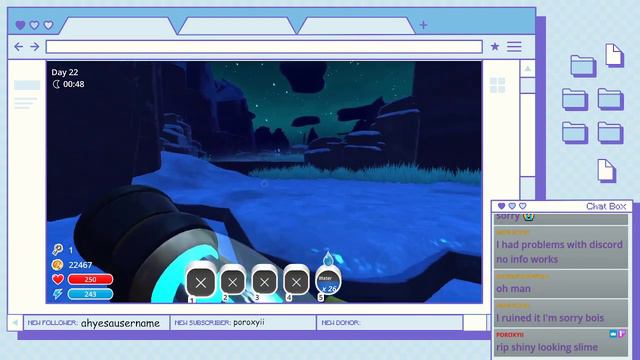Click the POROXYII username in chat
Image resolution: width=640 pixels, height=360 pixels.
pyautogui.click(x=510, y=335)
